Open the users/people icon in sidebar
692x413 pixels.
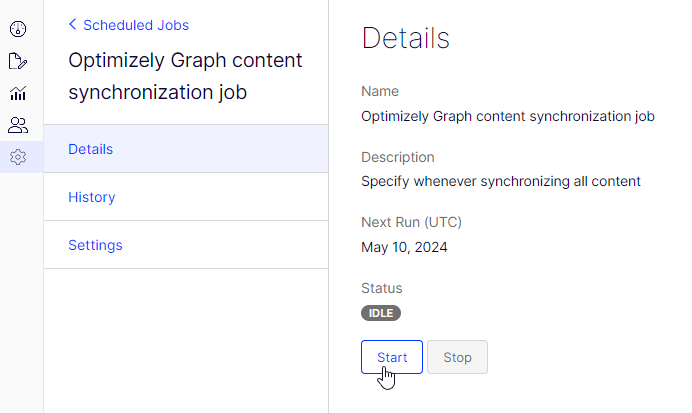pyautogui.click(x=18, y=125)
